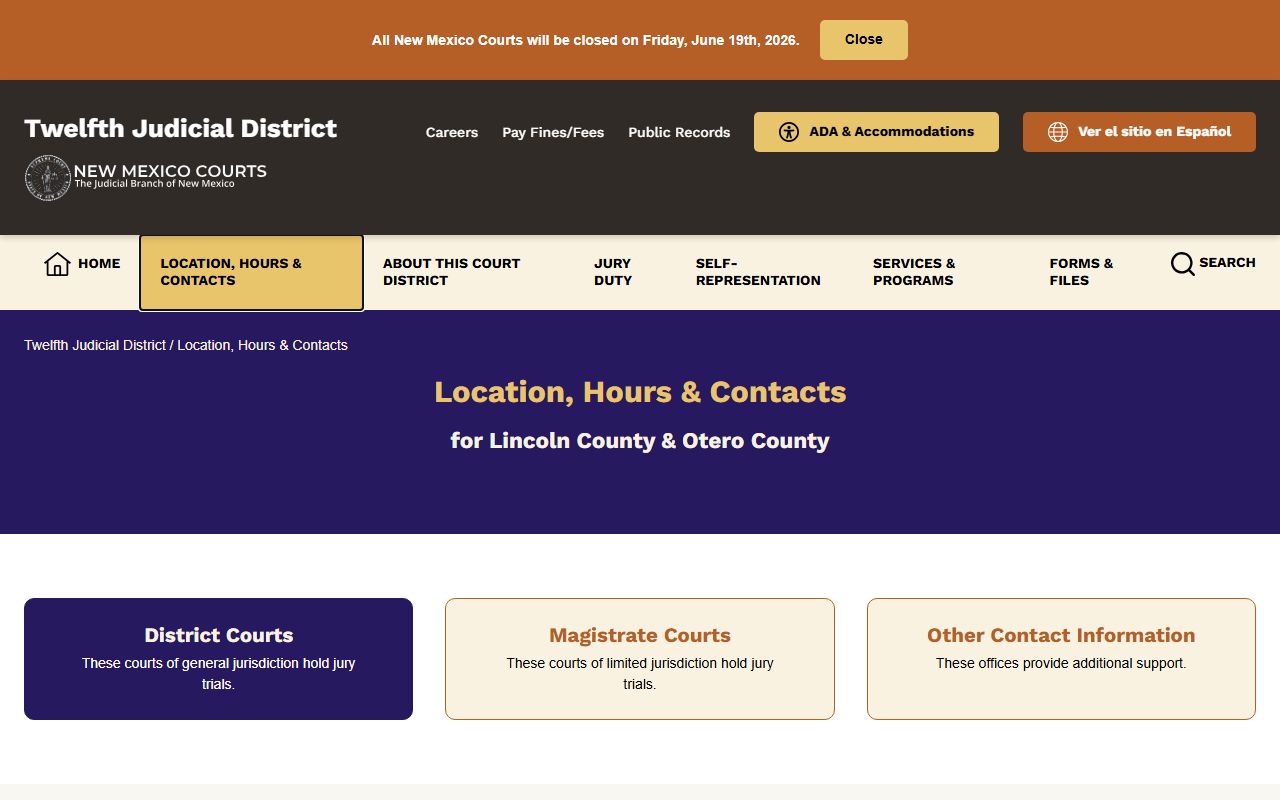Open Pay Fines/Fees link
The width and height of the screenshot is (1280, 800).
[x=553, y=132]
